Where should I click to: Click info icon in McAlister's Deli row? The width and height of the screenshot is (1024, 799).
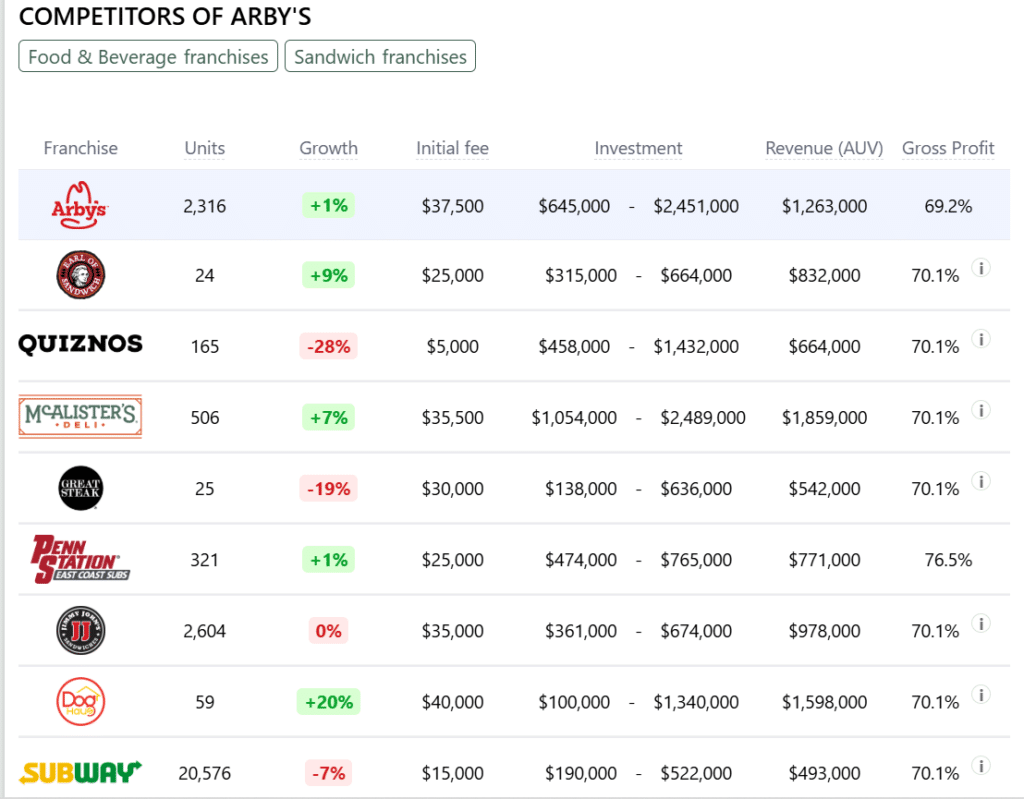981,410
